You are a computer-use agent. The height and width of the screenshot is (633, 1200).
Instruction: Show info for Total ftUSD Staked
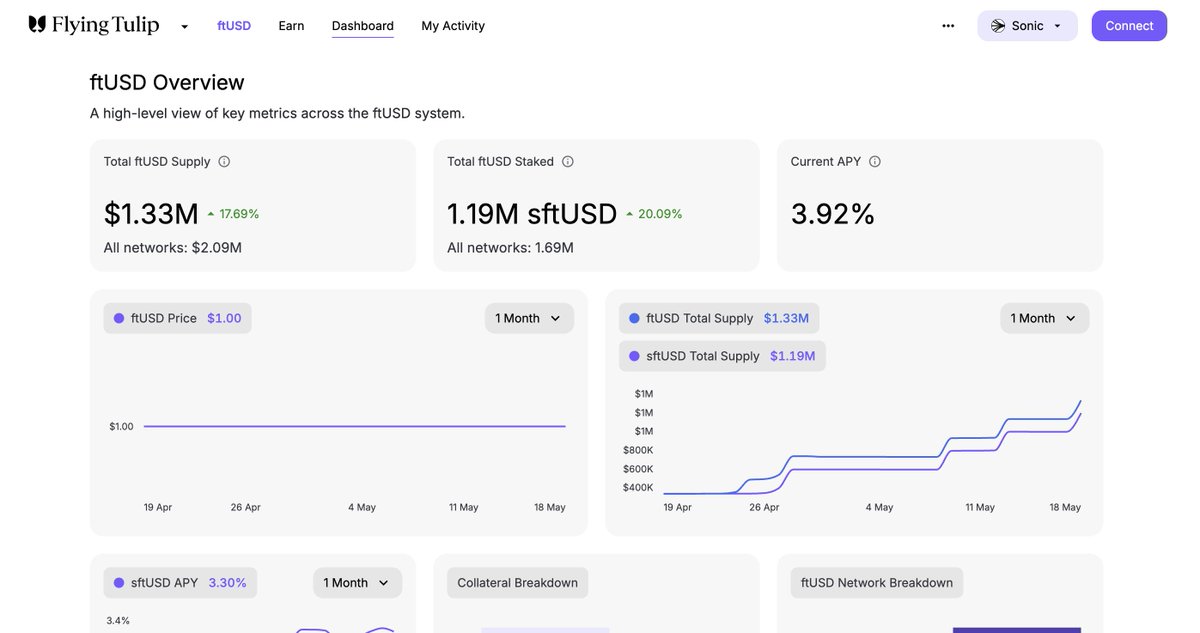(x=567, y=161)
